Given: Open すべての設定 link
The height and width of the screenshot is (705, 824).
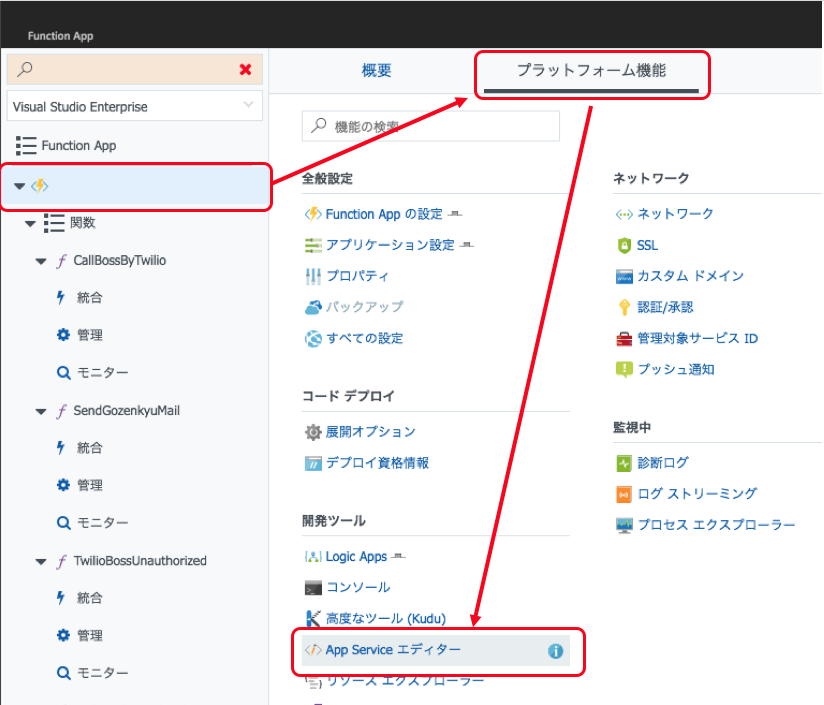Looking at the screenshot, I should pyautogui.click(x=365, y=338).
